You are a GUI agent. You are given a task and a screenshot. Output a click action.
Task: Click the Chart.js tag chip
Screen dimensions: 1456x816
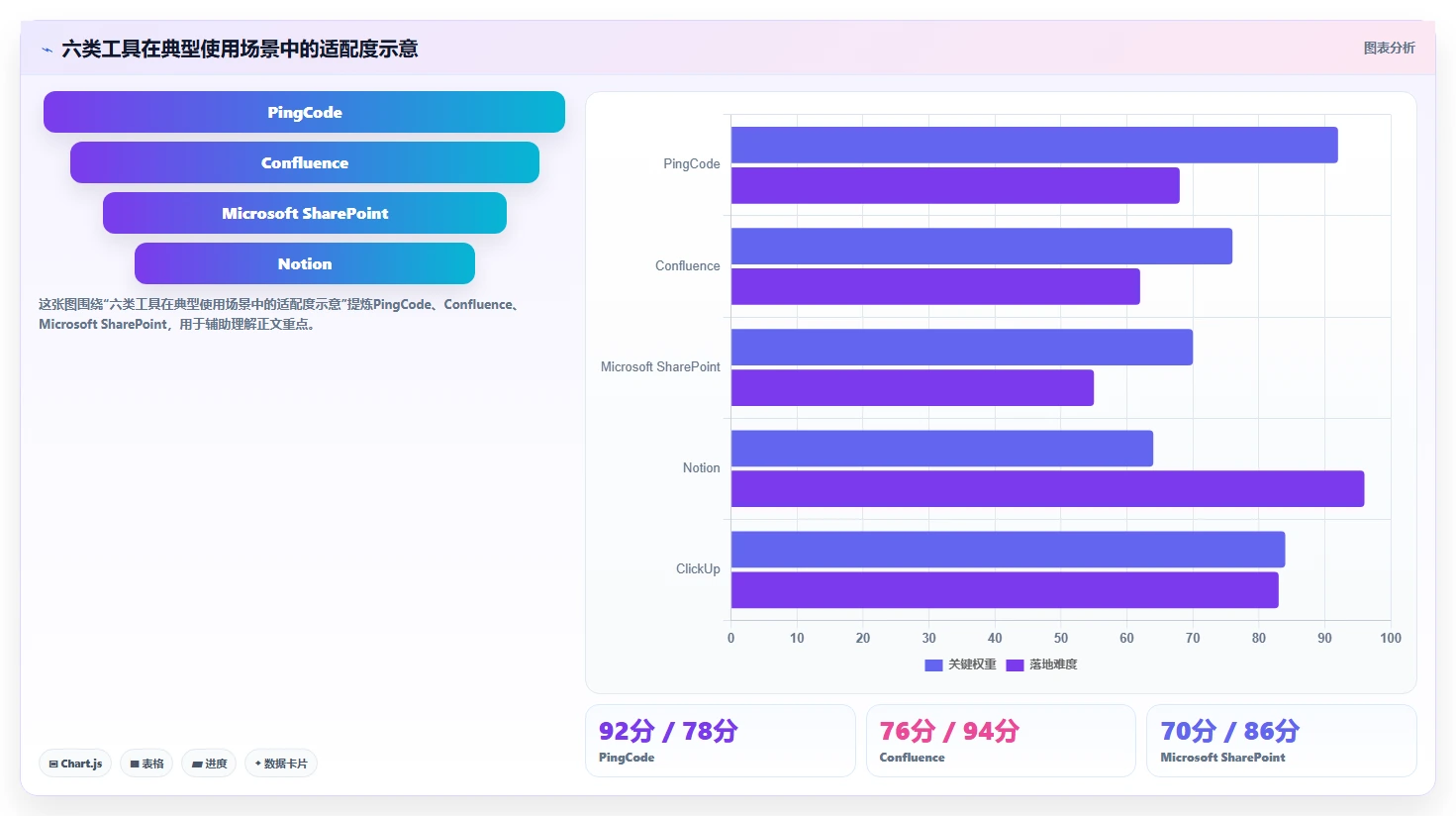click(x=75, y=764)
